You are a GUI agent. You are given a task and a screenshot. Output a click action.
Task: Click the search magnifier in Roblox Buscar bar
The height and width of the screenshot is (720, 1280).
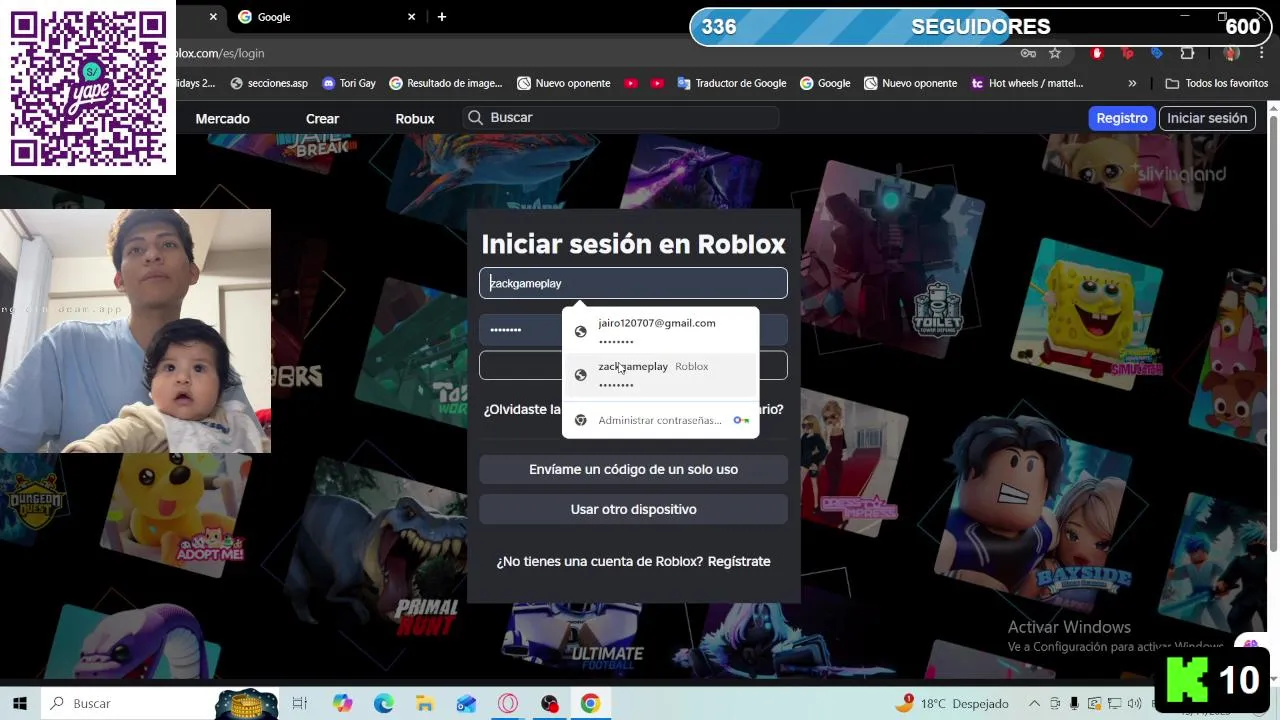point(476,118)
